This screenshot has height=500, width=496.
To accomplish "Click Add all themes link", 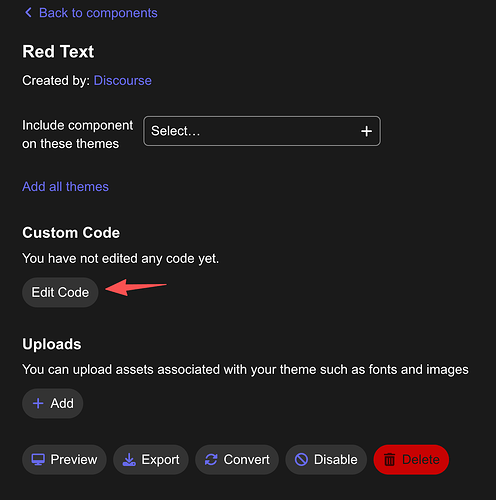I will (65, 187).
